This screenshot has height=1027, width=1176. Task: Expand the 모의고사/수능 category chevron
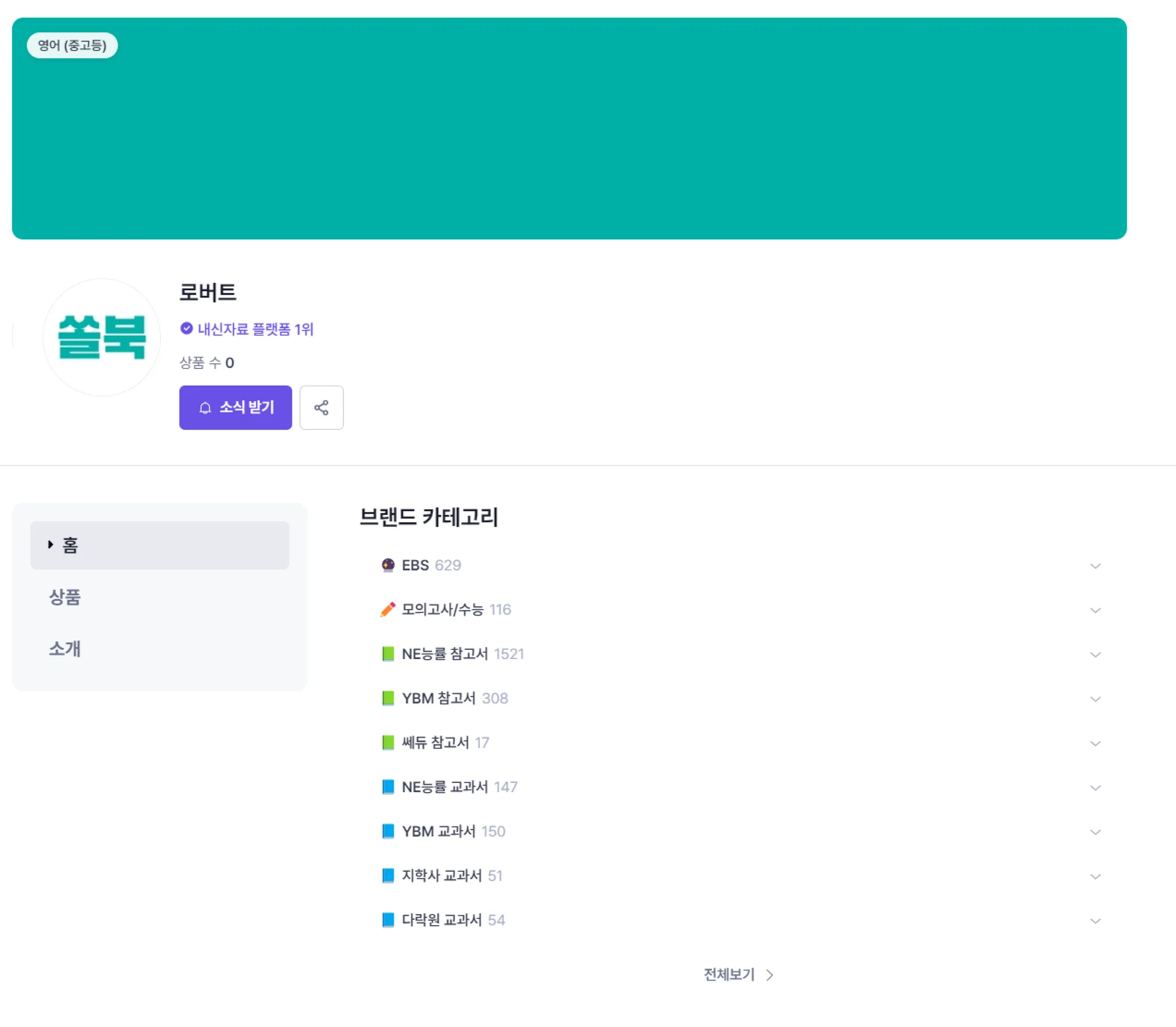(1095, 611)
